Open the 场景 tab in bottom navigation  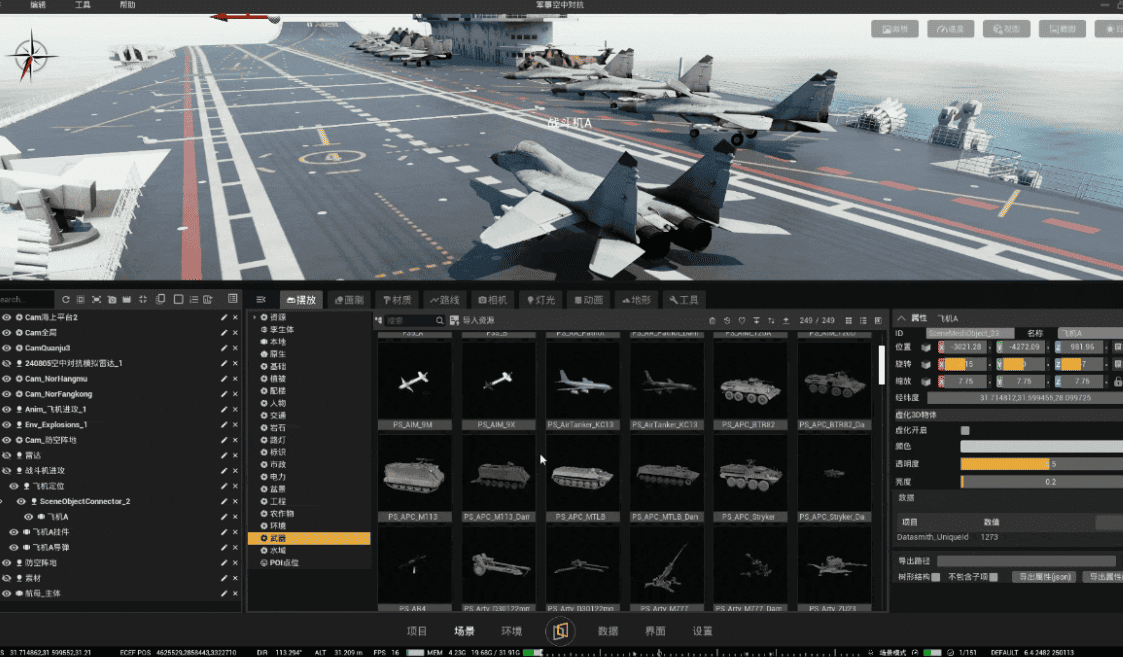(464, 631)
